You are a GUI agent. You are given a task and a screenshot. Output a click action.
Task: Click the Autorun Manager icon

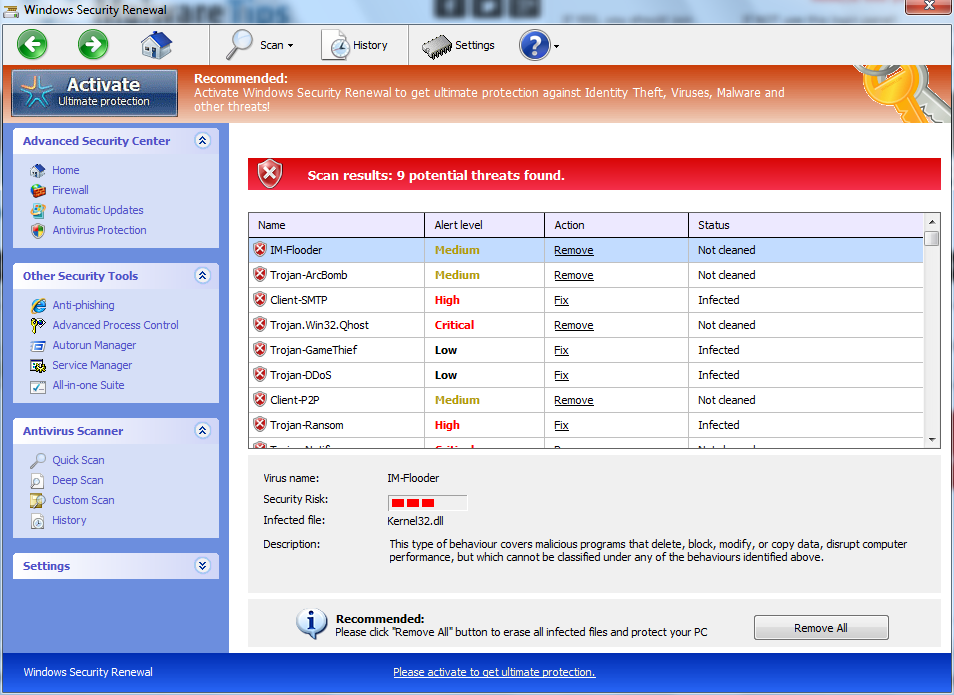click(38, 346)
